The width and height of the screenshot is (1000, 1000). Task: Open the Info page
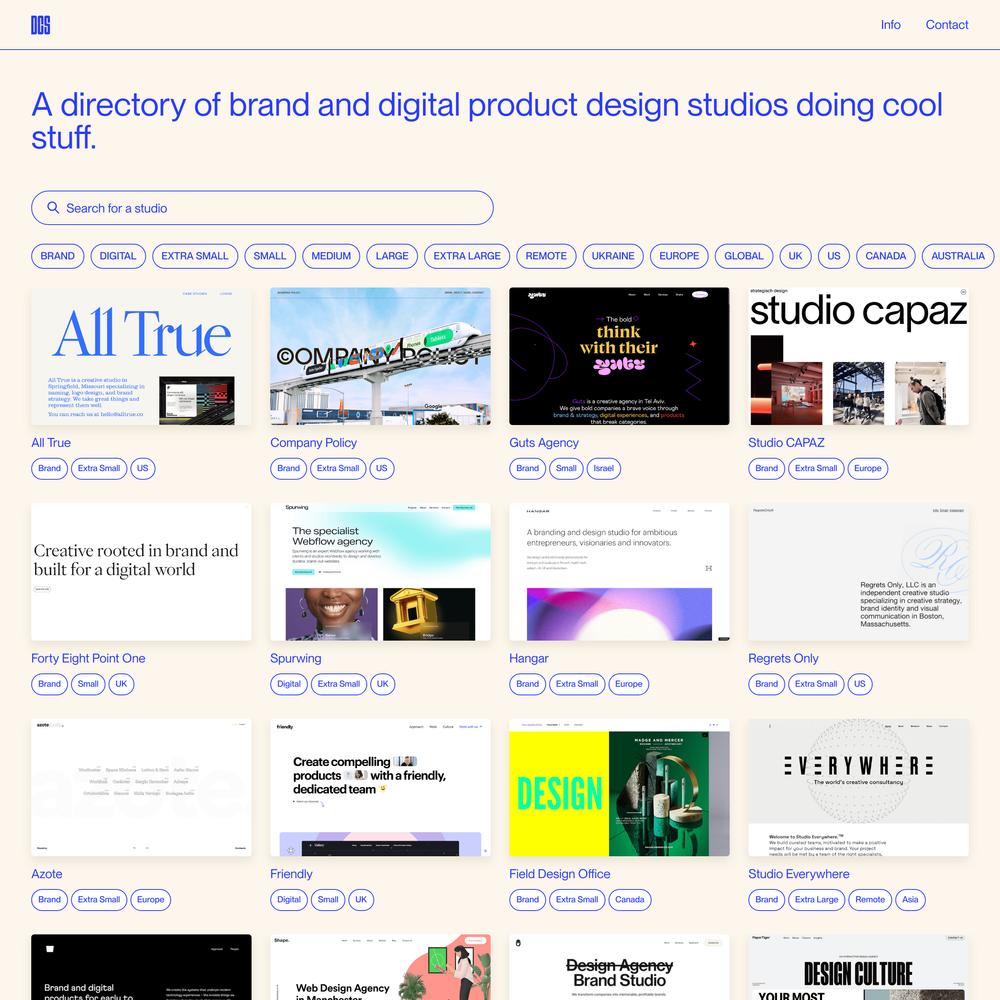[x=890, y=25]
